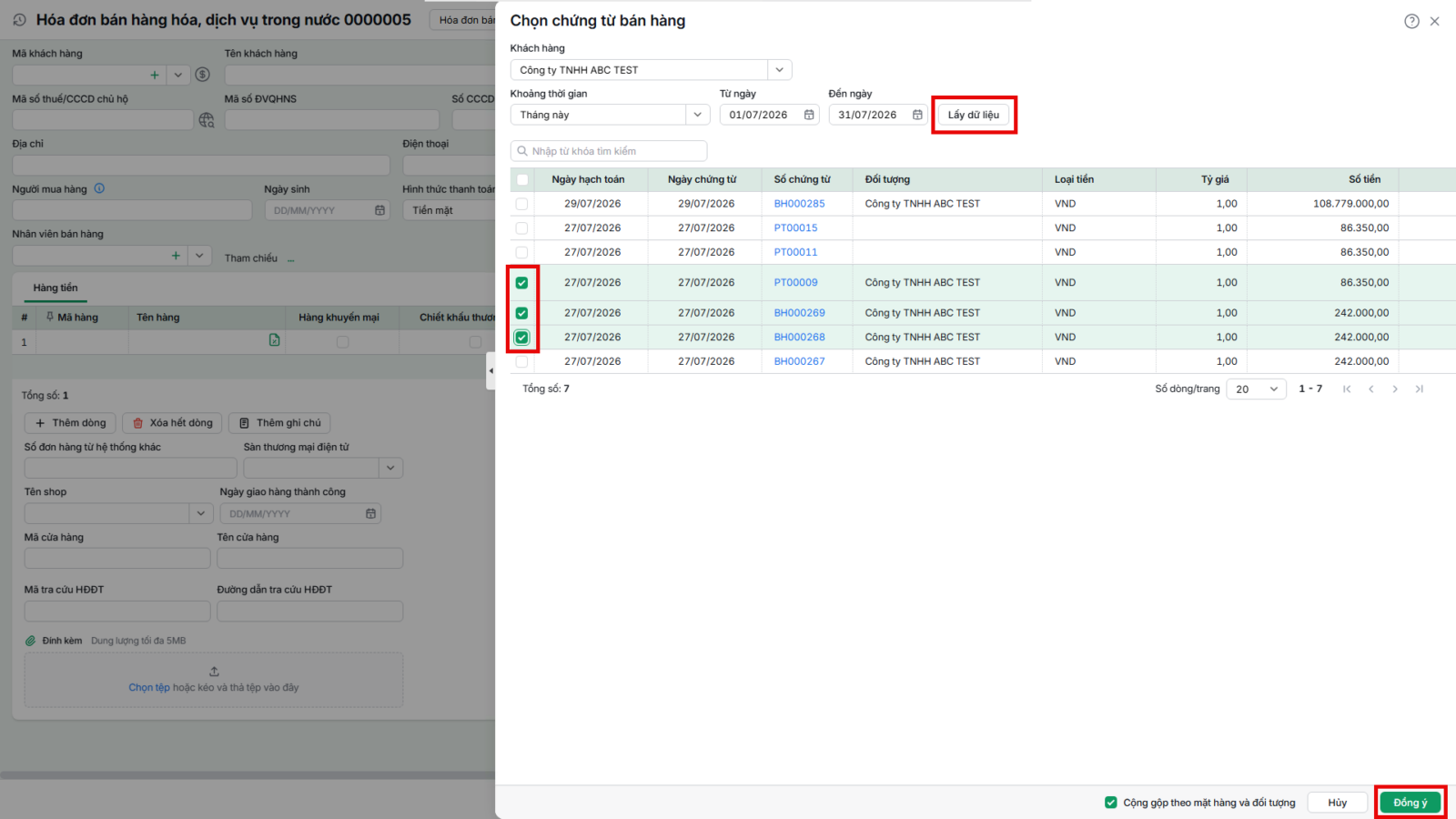Open the Số dòng/trang dropdown
1456x819 pixels.
(x=1257, y=389)
